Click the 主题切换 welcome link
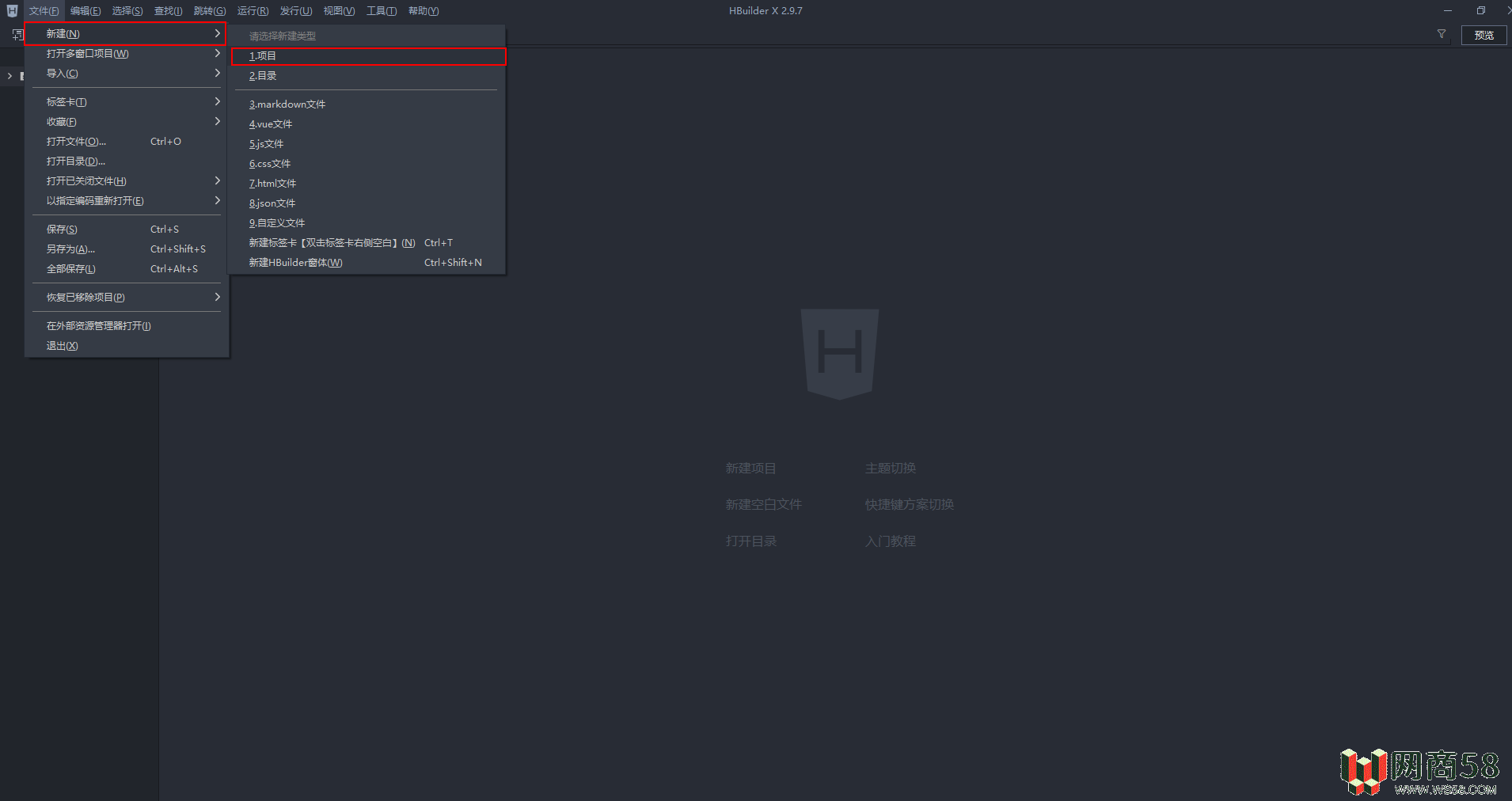The image size is (1512, 801). click(x=890, y=469)
